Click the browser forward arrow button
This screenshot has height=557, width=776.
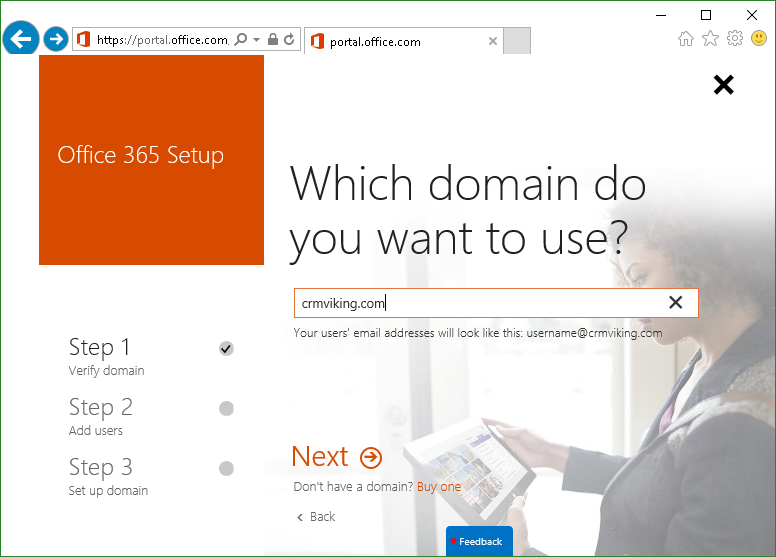(56, 39)
